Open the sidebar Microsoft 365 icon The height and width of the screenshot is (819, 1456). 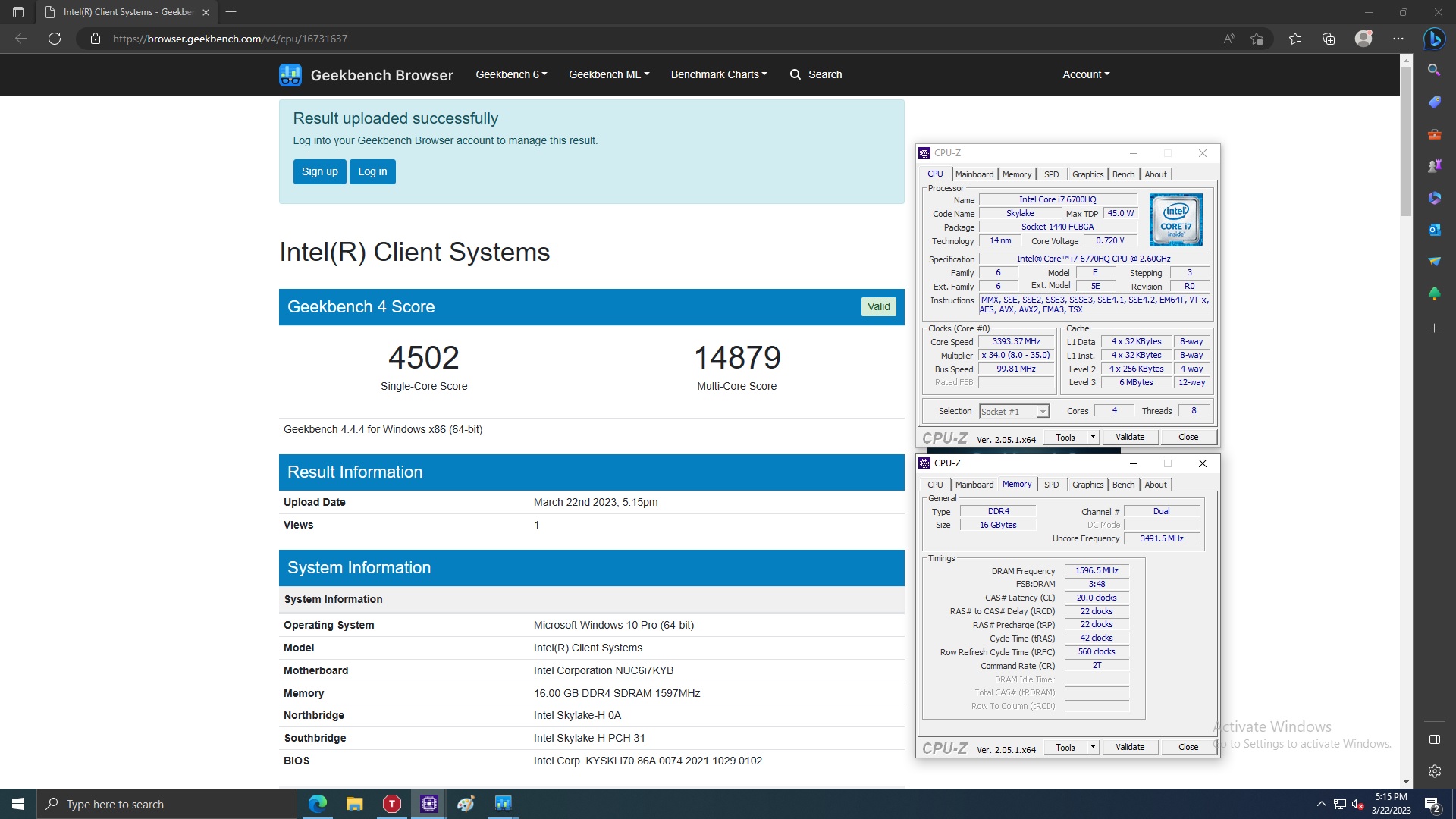click(1434, 198)
